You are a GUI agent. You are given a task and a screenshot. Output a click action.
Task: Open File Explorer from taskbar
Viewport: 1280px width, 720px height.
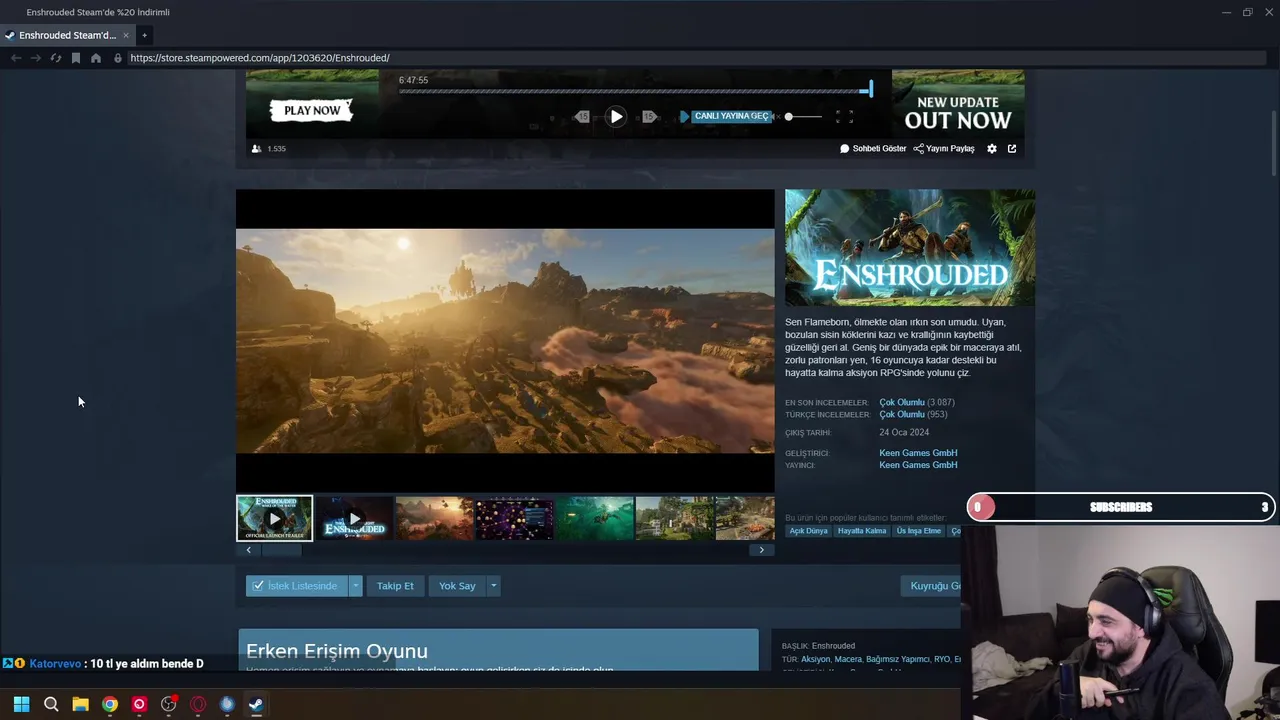tap(80, 704)
